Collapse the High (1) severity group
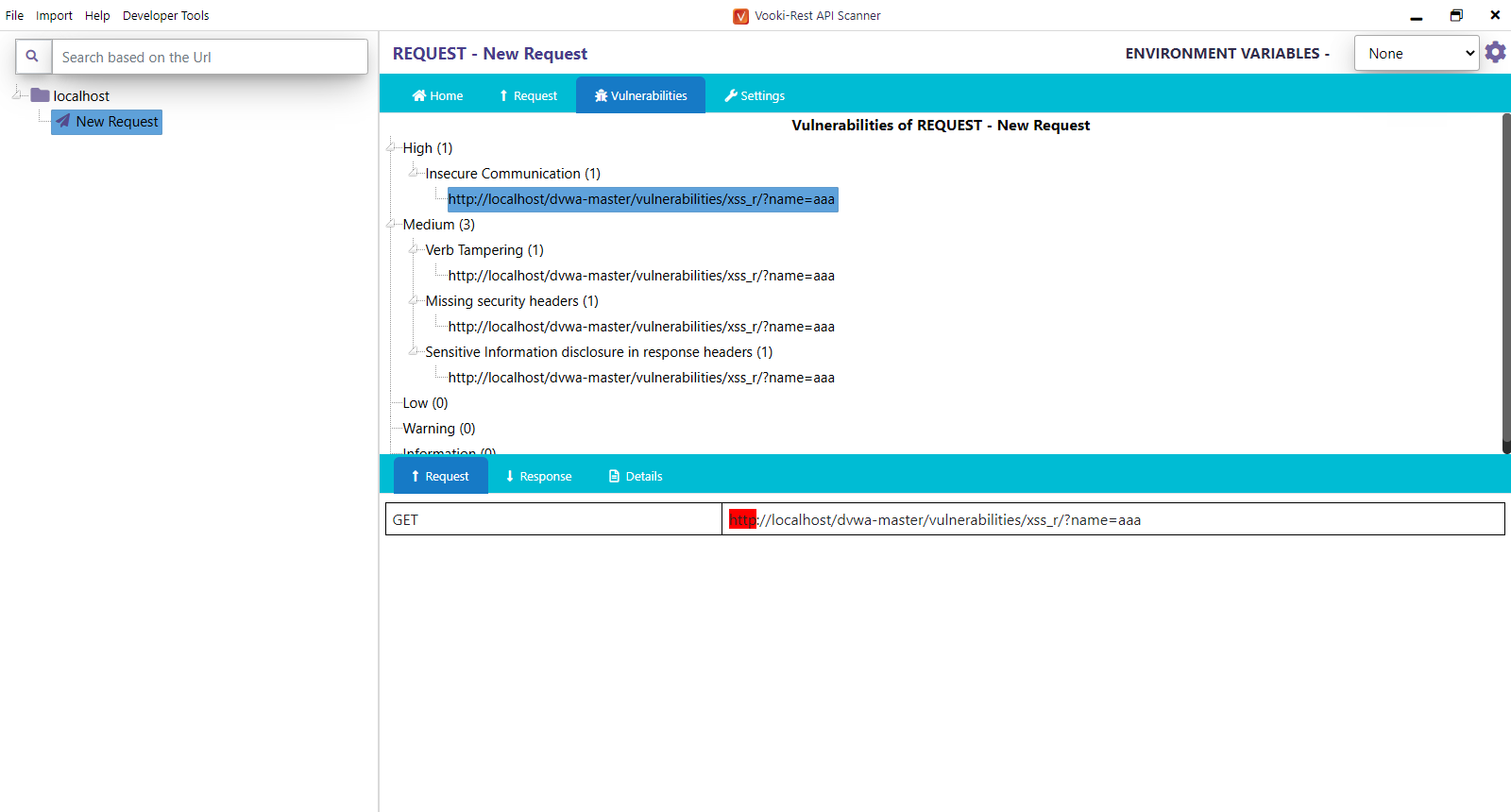This screenshot has height=812, width=1511. pos(391,145)
